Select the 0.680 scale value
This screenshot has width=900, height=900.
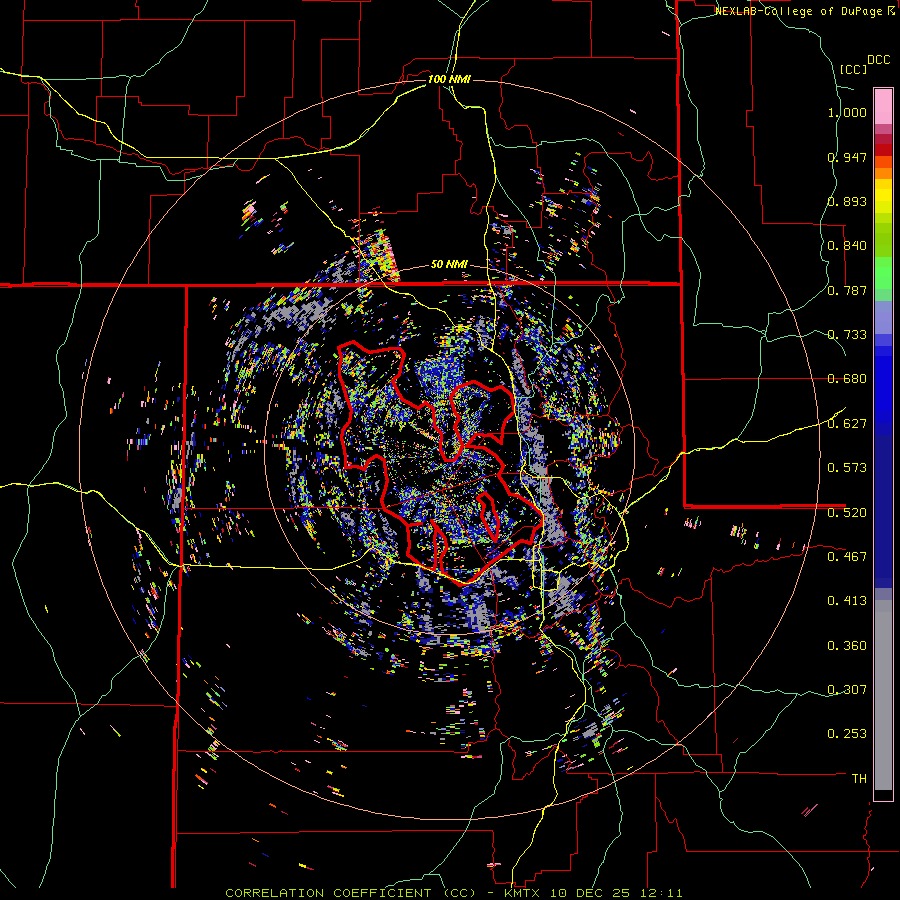click(847, 379)
